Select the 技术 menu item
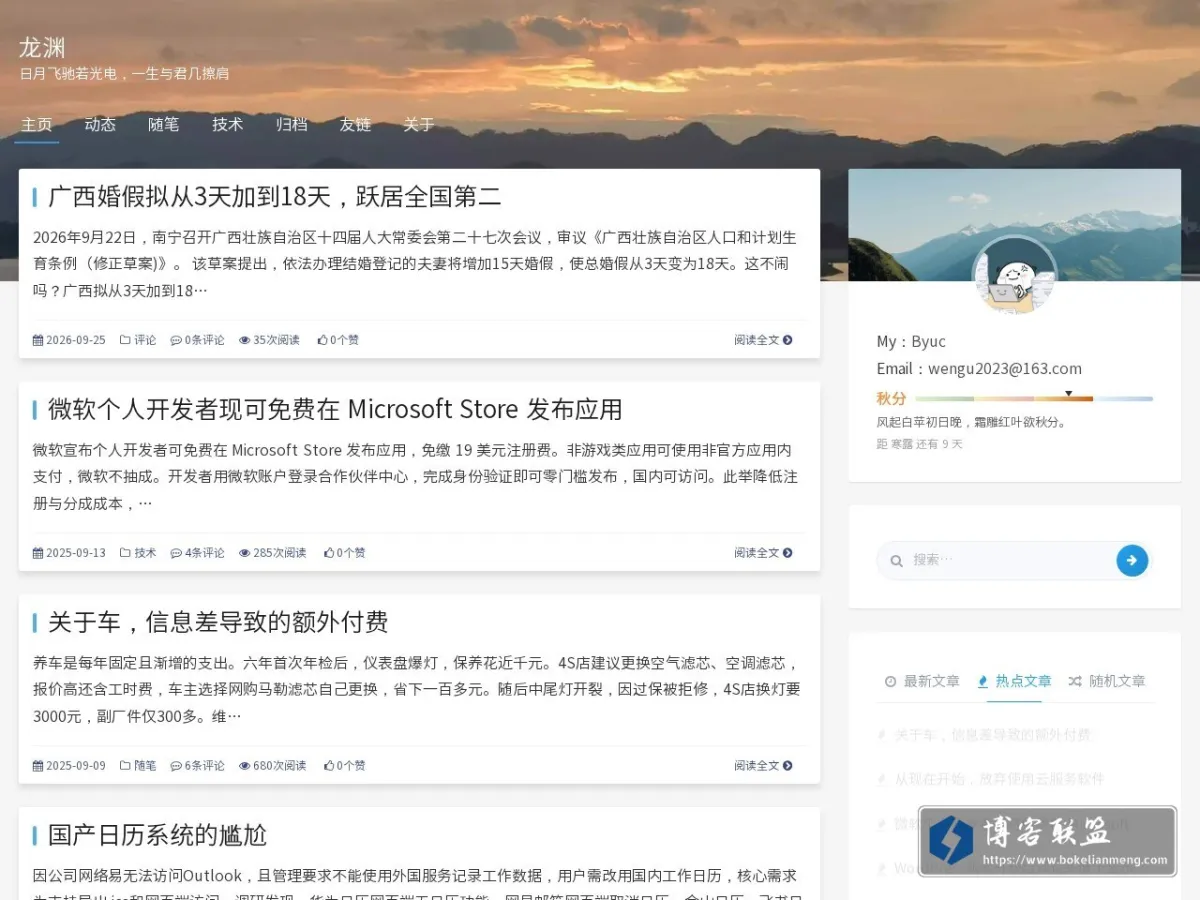This screenshot has width=1200, height=900. [x=228, y=125]
